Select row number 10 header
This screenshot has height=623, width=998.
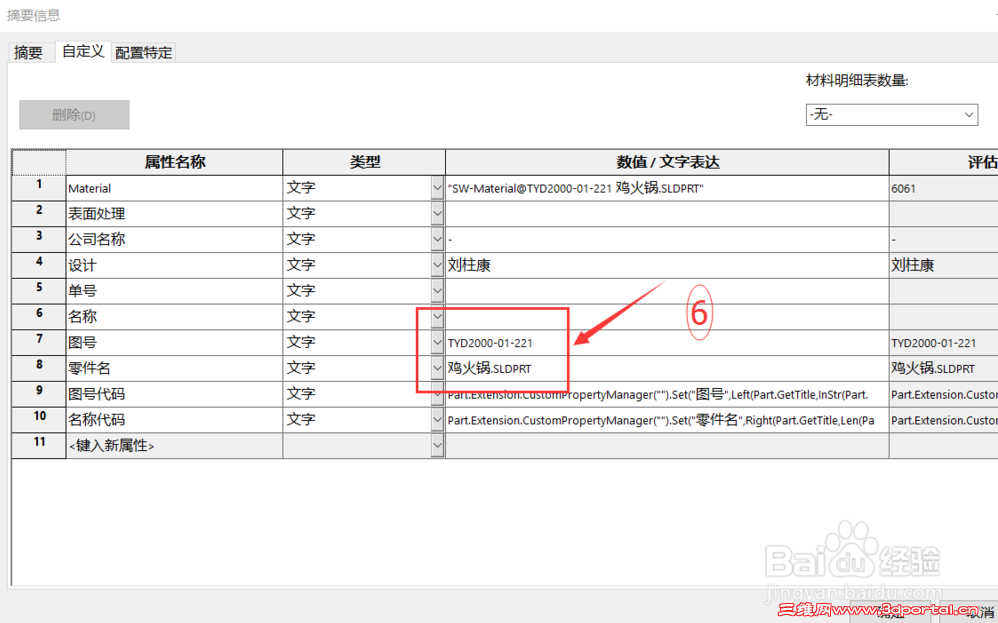(x=39, y=420)
